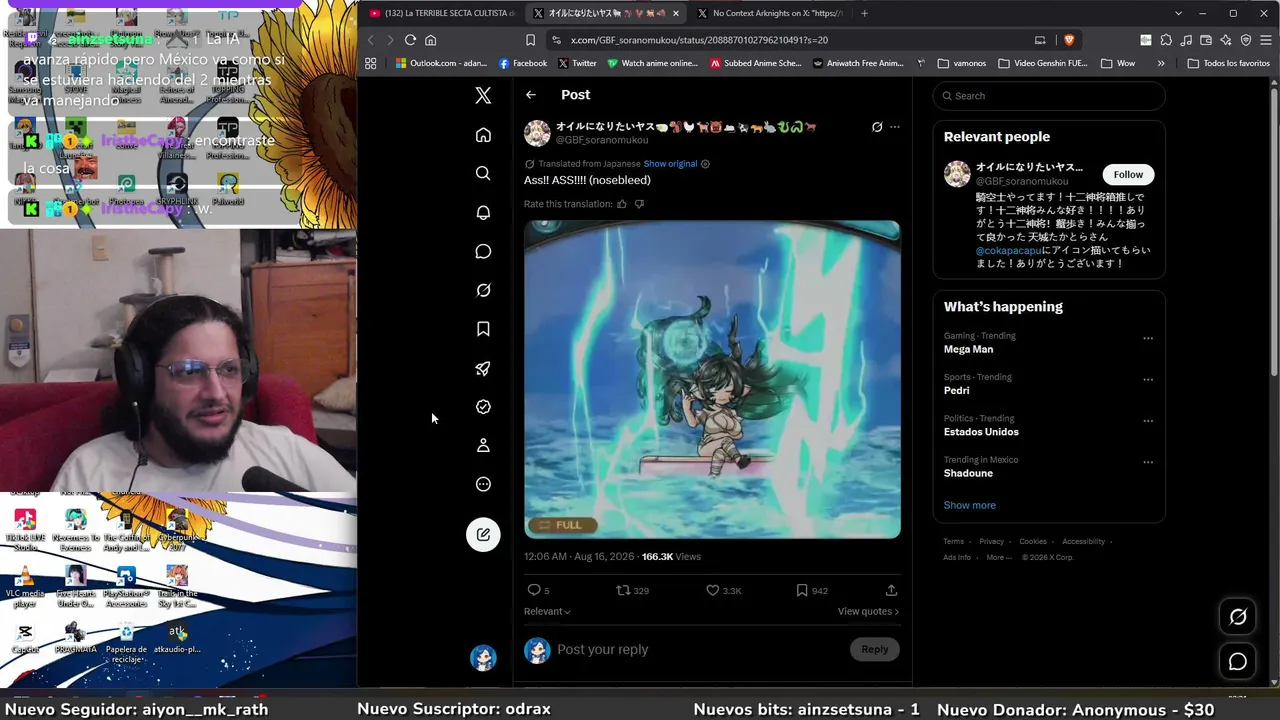Open translation settings gear icon
The width and height of the screenshot is (1280, 720).
pyautogui.click(x=705, y=164)
